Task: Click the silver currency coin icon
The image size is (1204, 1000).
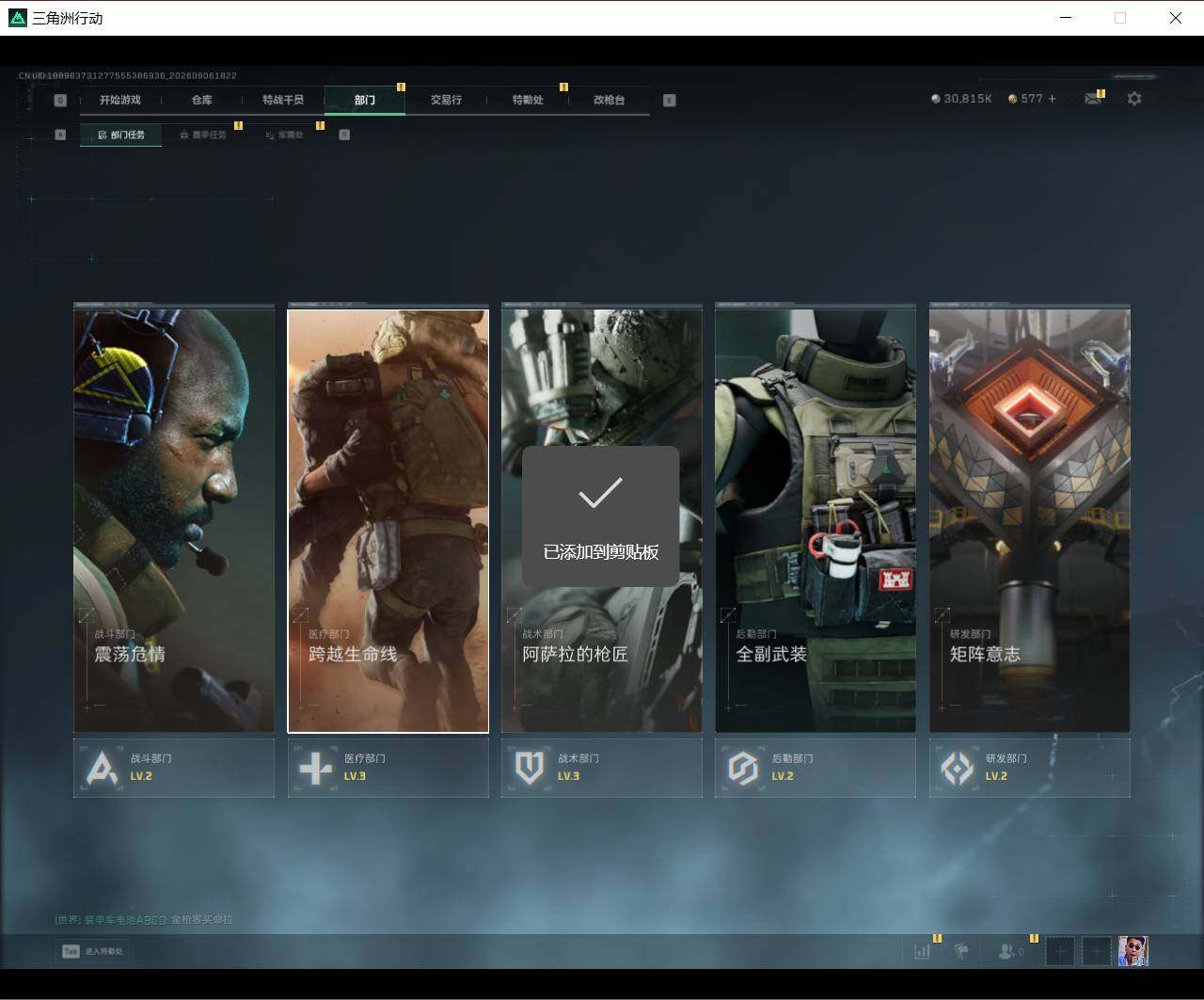Action: click(x=936, y=99)
